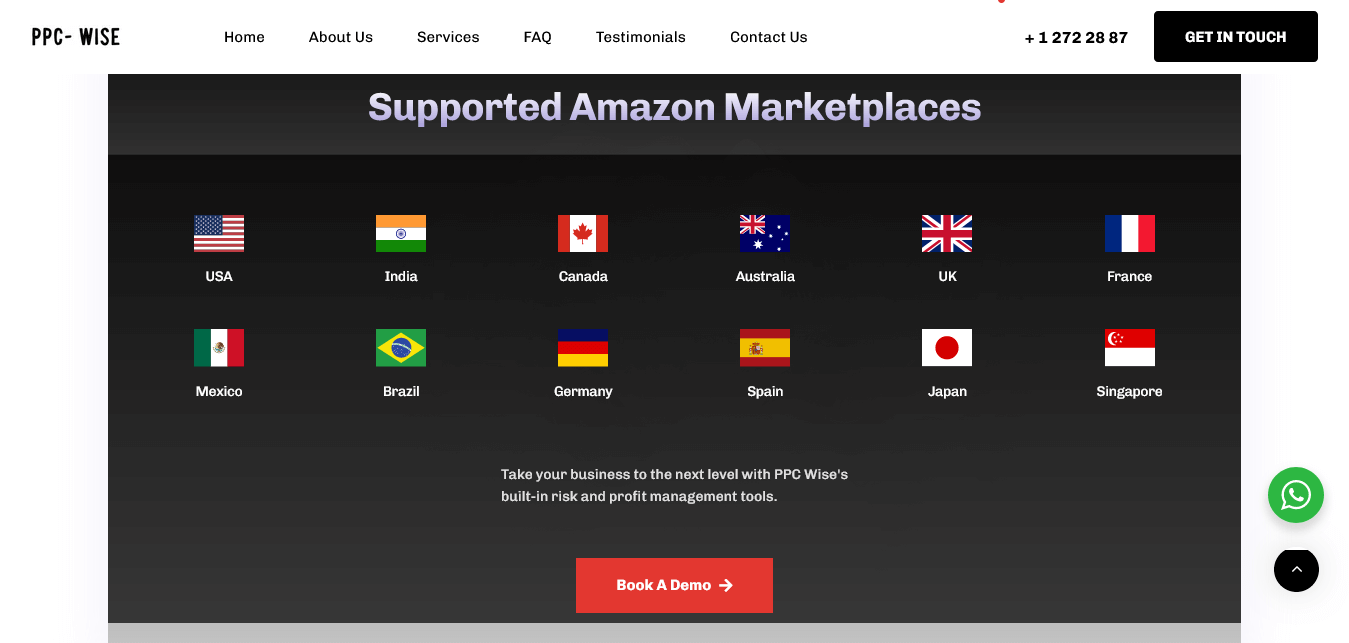This screenshot has height=643, width=1349.
Task: Select the Singapore flag icon
Action: point(1130,348)
